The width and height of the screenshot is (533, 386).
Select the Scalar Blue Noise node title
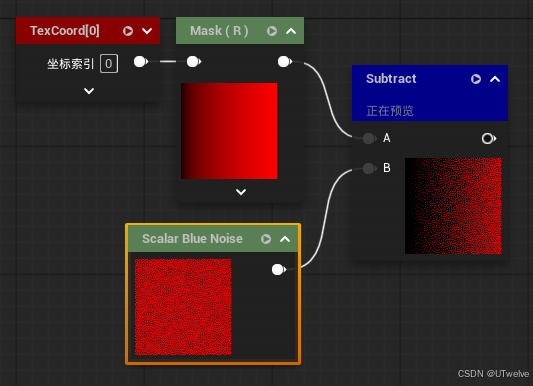[x=192, y=239]
